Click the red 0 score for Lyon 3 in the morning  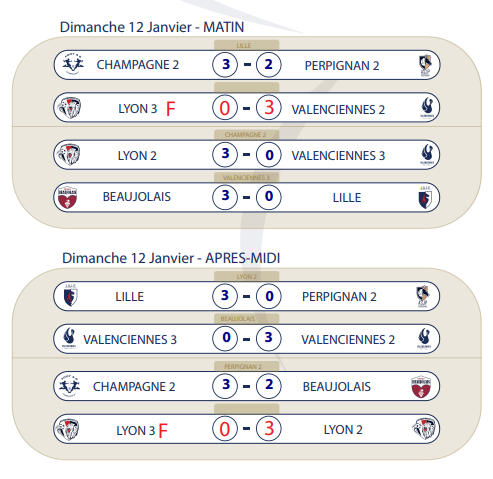pyautogui.click(x=225, y=108)
